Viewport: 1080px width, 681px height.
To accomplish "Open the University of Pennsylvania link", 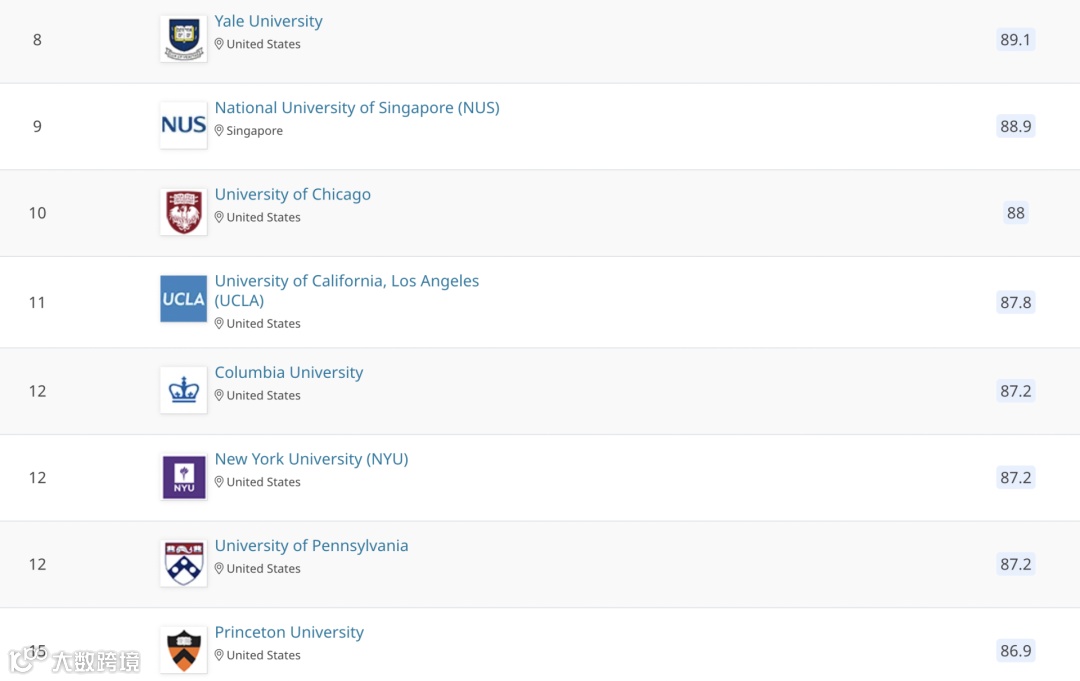I will click(311, 545).
